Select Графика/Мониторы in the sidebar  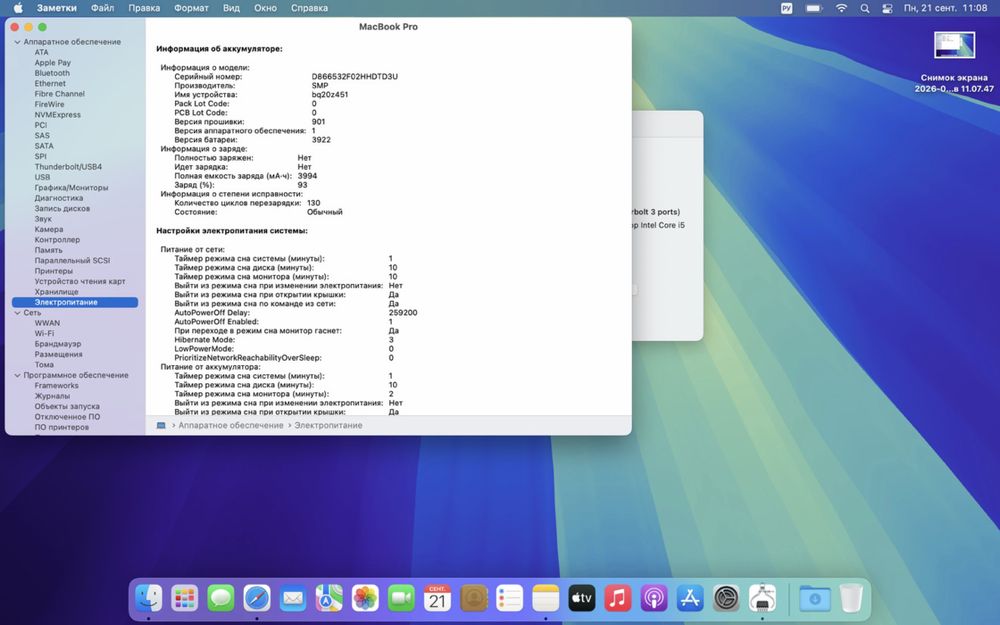[x=71, y=188]
